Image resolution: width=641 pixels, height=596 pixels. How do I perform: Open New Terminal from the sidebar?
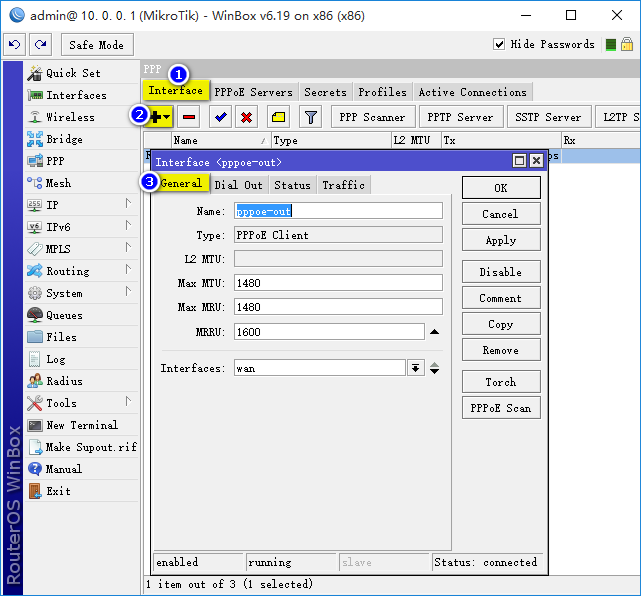81,425
